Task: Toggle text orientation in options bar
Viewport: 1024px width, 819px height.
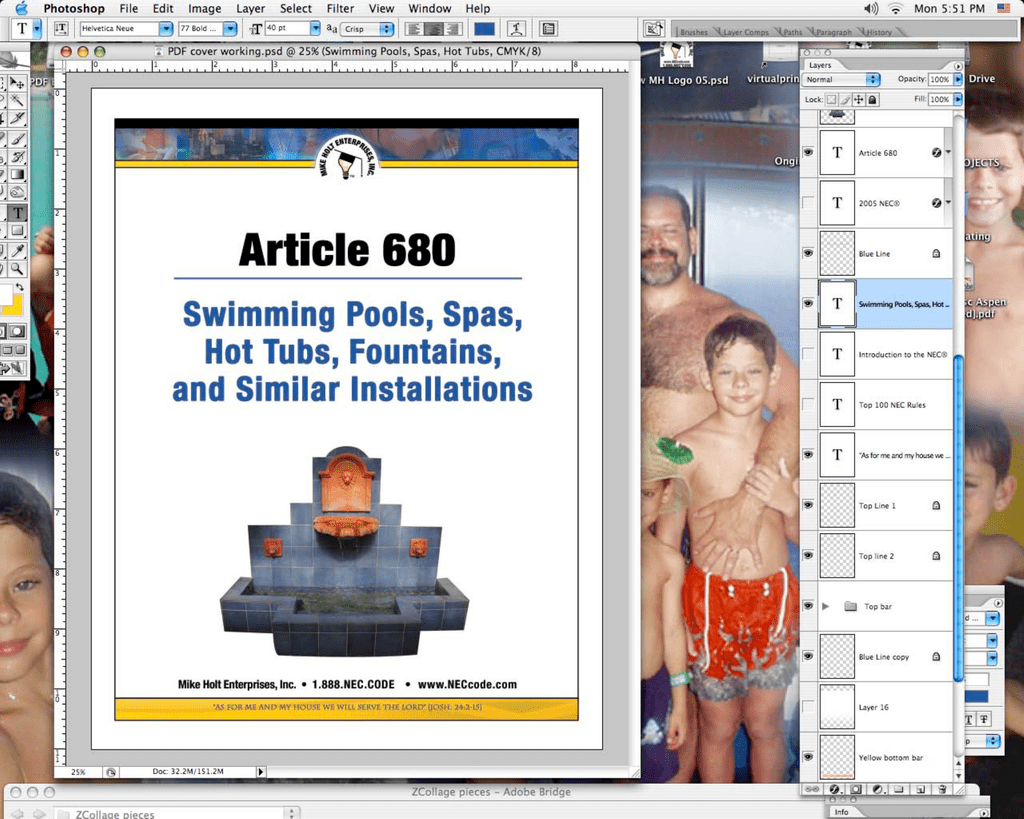Action: 61,29
